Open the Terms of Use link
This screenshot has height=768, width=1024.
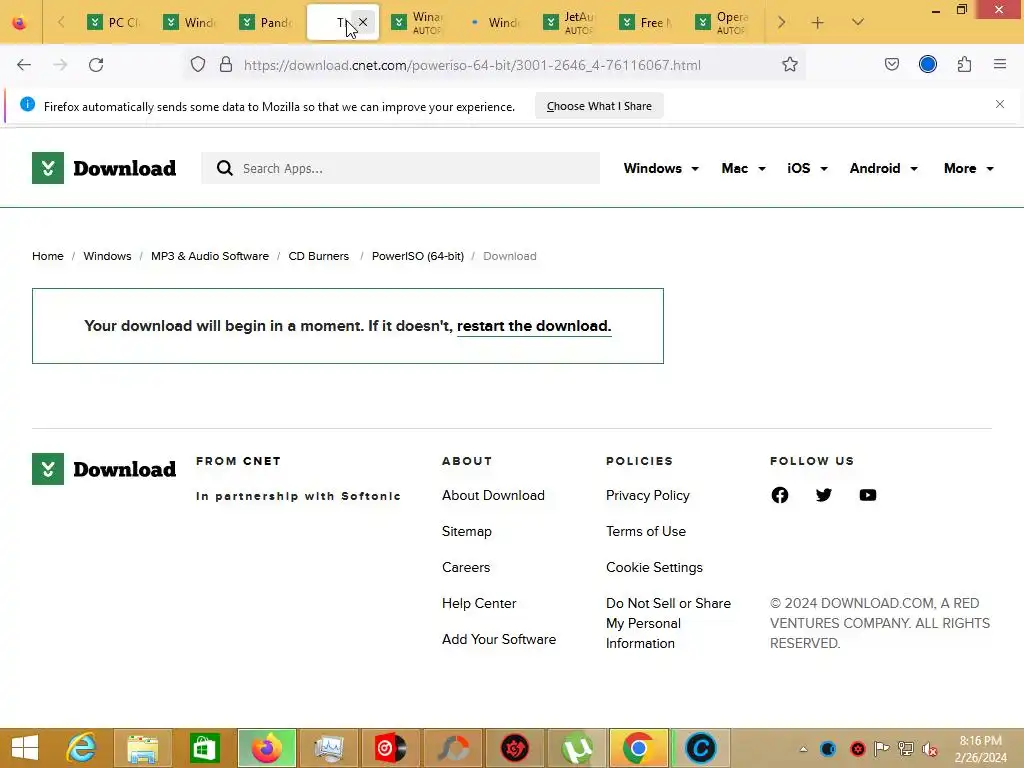click(645, 532)
